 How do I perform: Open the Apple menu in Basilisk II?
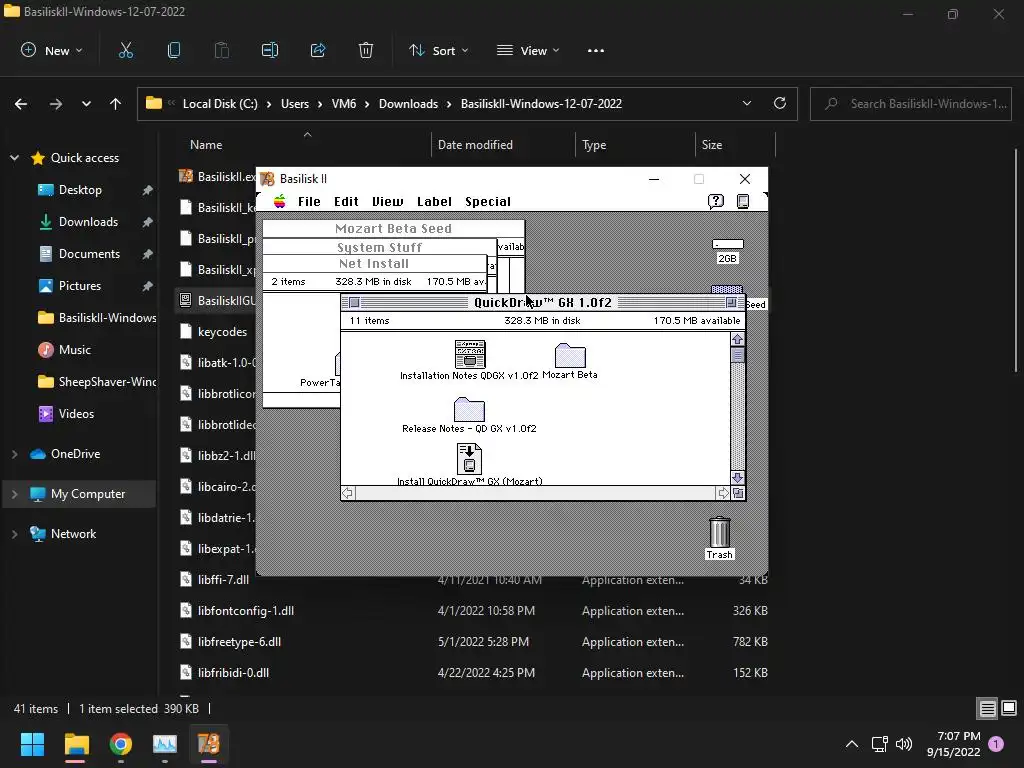[280, 201]
